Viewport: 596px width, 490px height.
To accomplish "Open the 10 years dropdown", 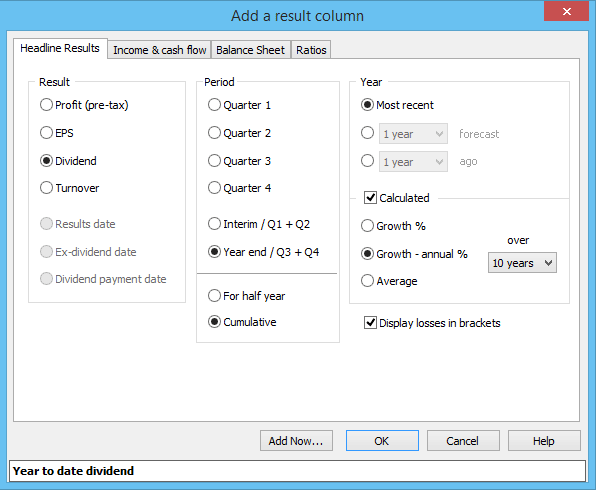I will [x=522, y=263].
